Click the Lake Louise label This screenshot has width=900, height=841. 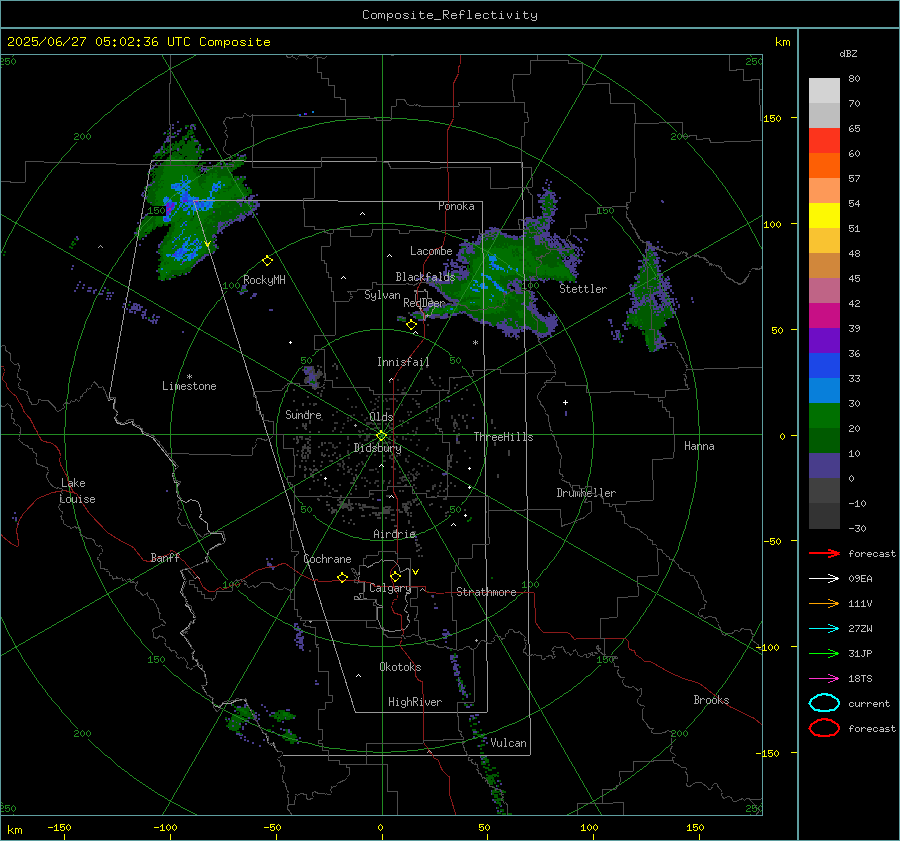point(77,491)
